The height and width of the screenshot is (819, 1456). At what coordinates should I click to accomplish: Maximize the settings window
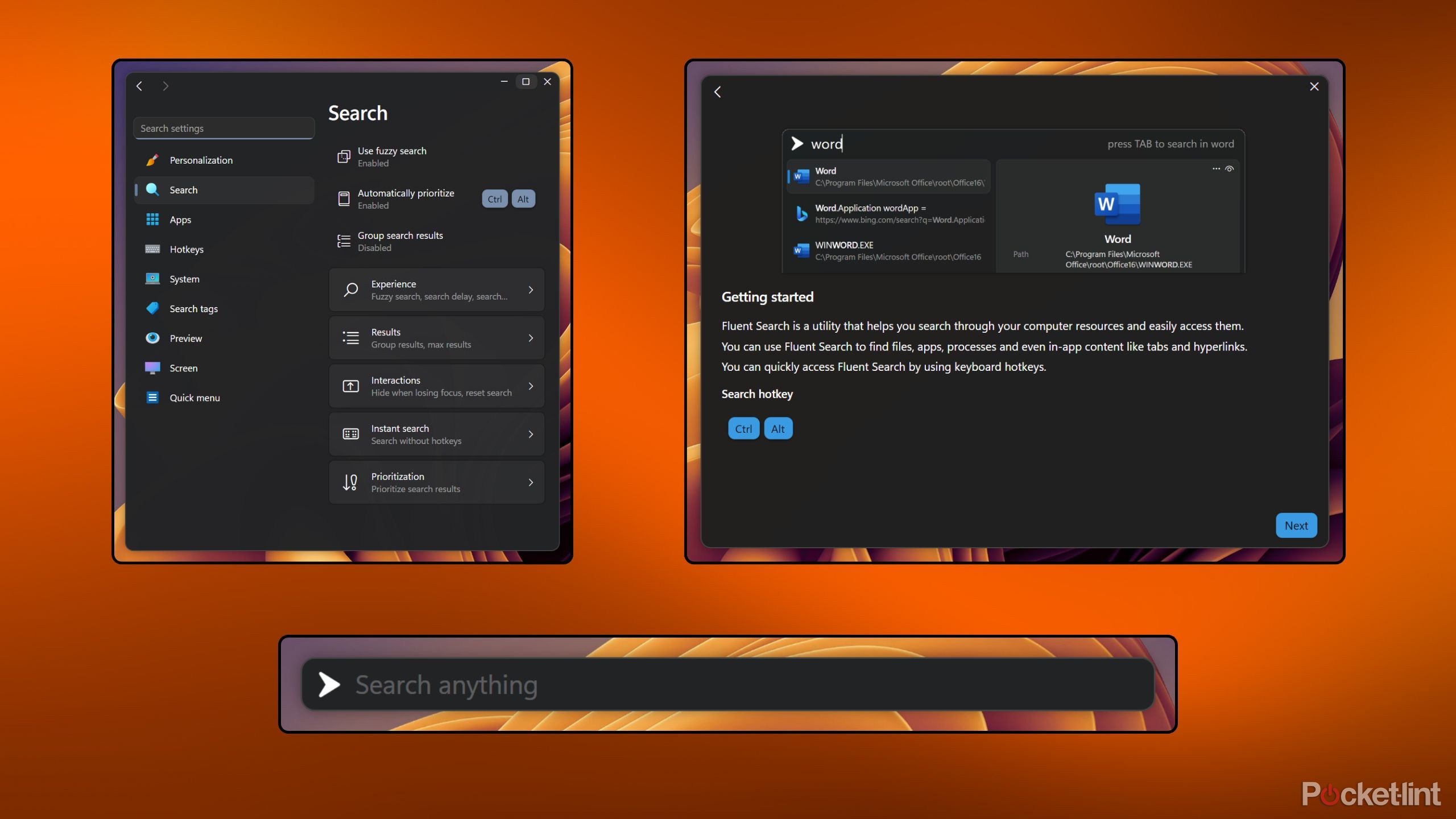(x=526, y=82)
